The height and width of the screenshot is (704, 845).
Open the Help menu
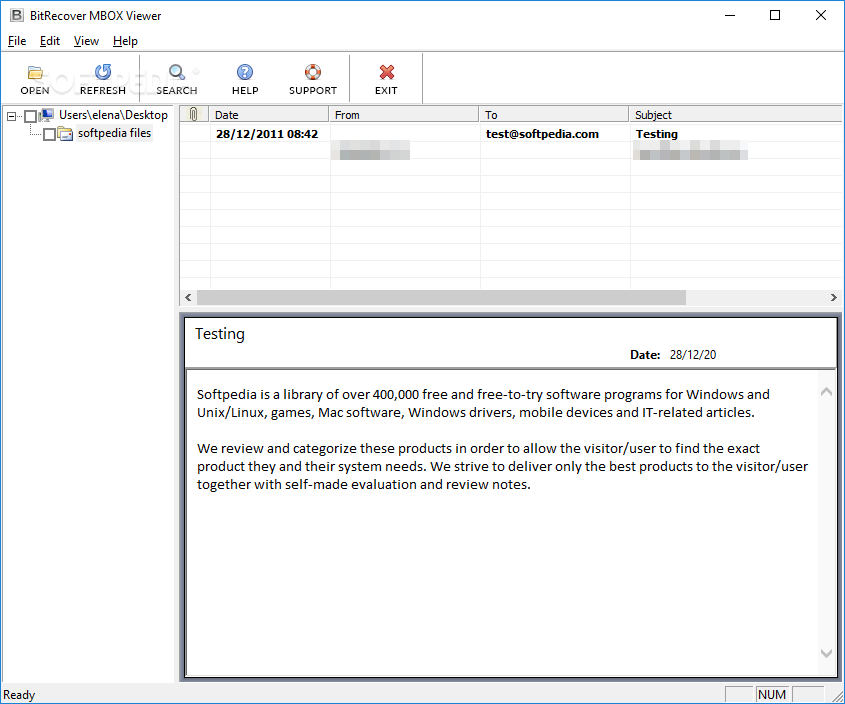click(125, 41)
